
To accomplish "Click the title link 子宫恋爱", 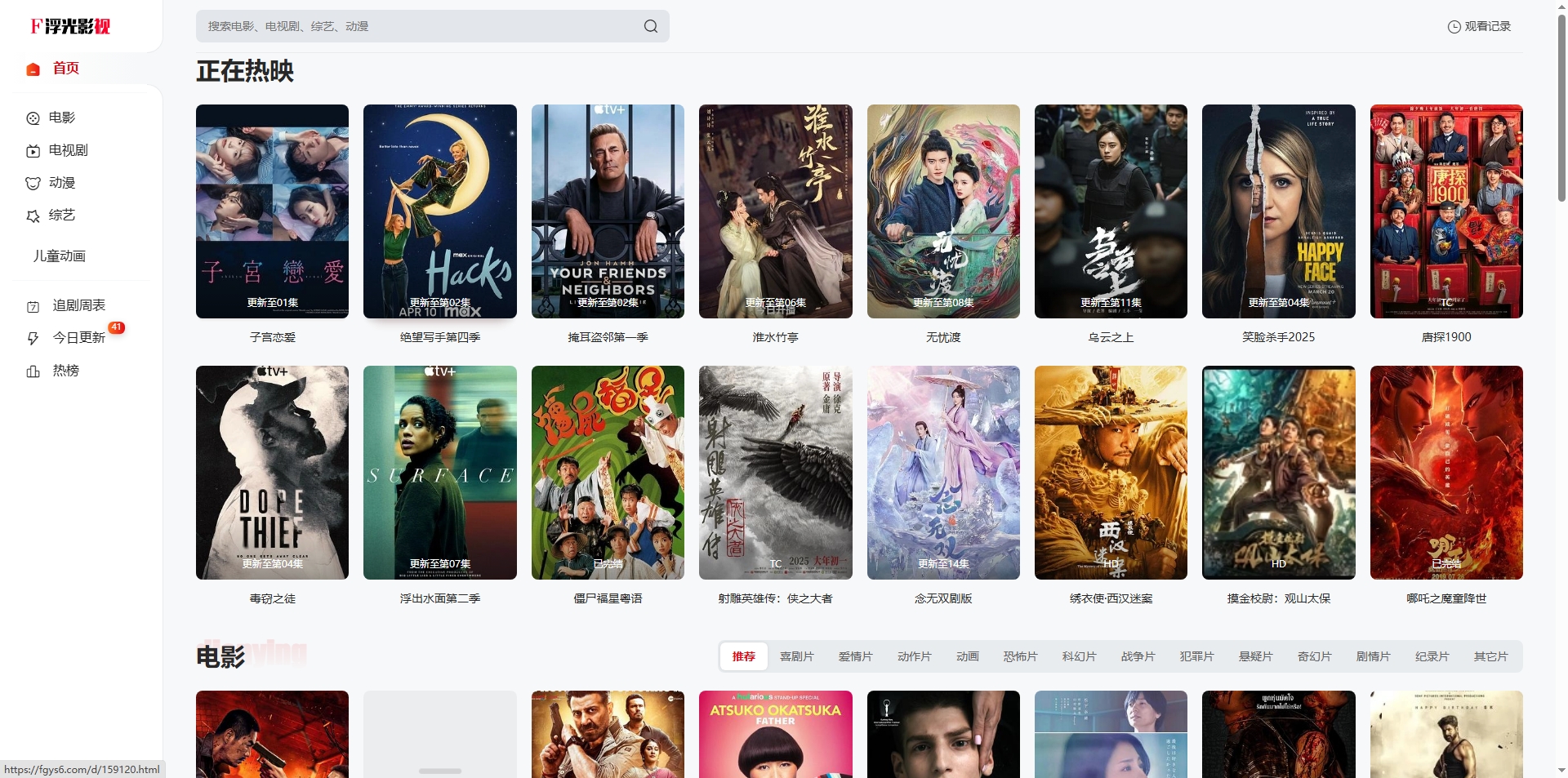I will click(x=273, y=337).
